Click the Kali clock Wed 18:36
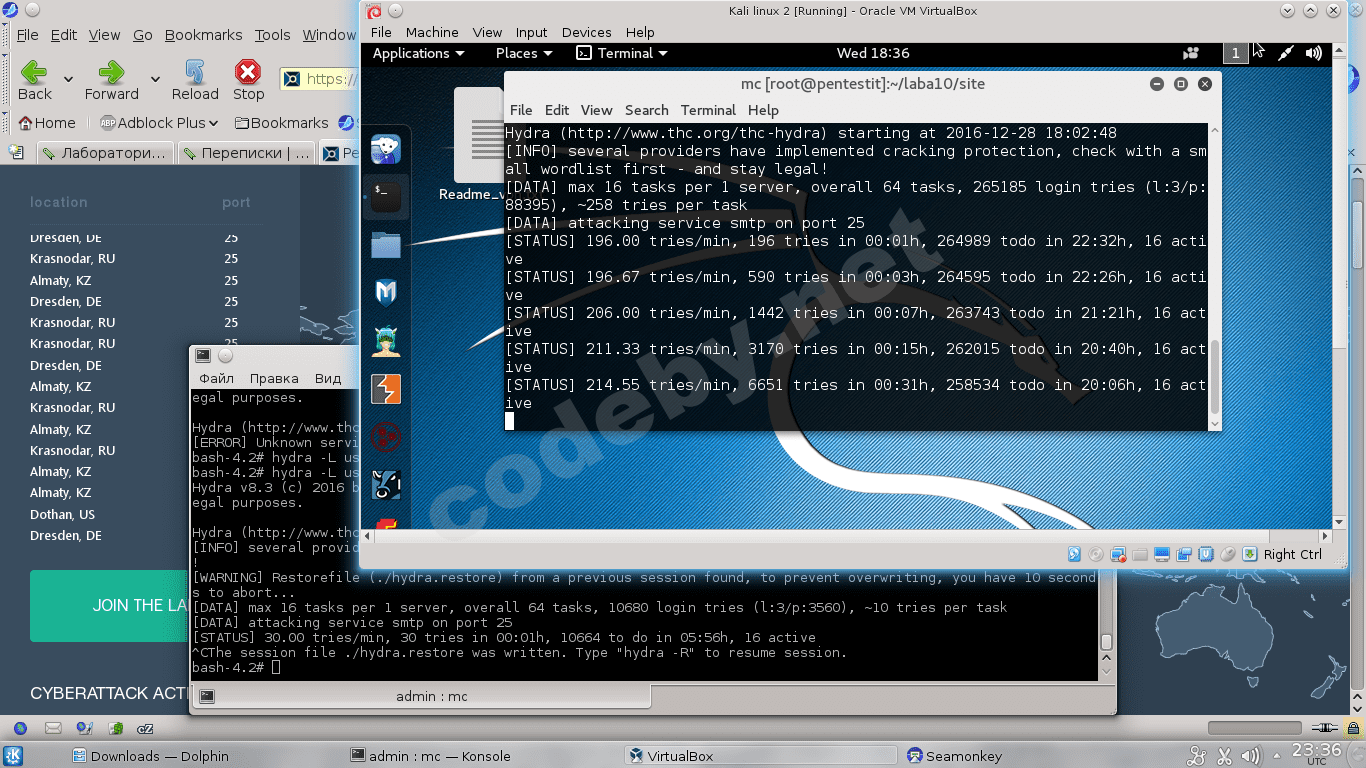1366x768 pixels. coord(873,53)
